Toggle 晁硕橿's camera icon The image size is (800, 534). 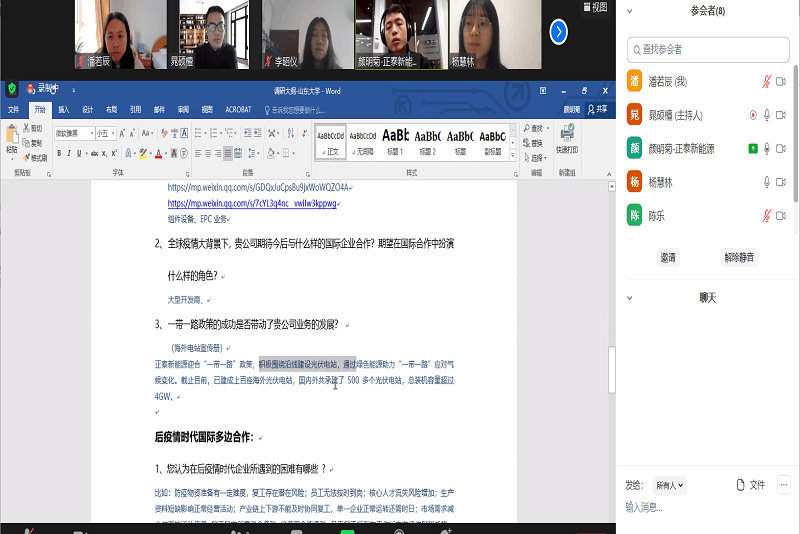pyautogui.click(x=781, y=115)
